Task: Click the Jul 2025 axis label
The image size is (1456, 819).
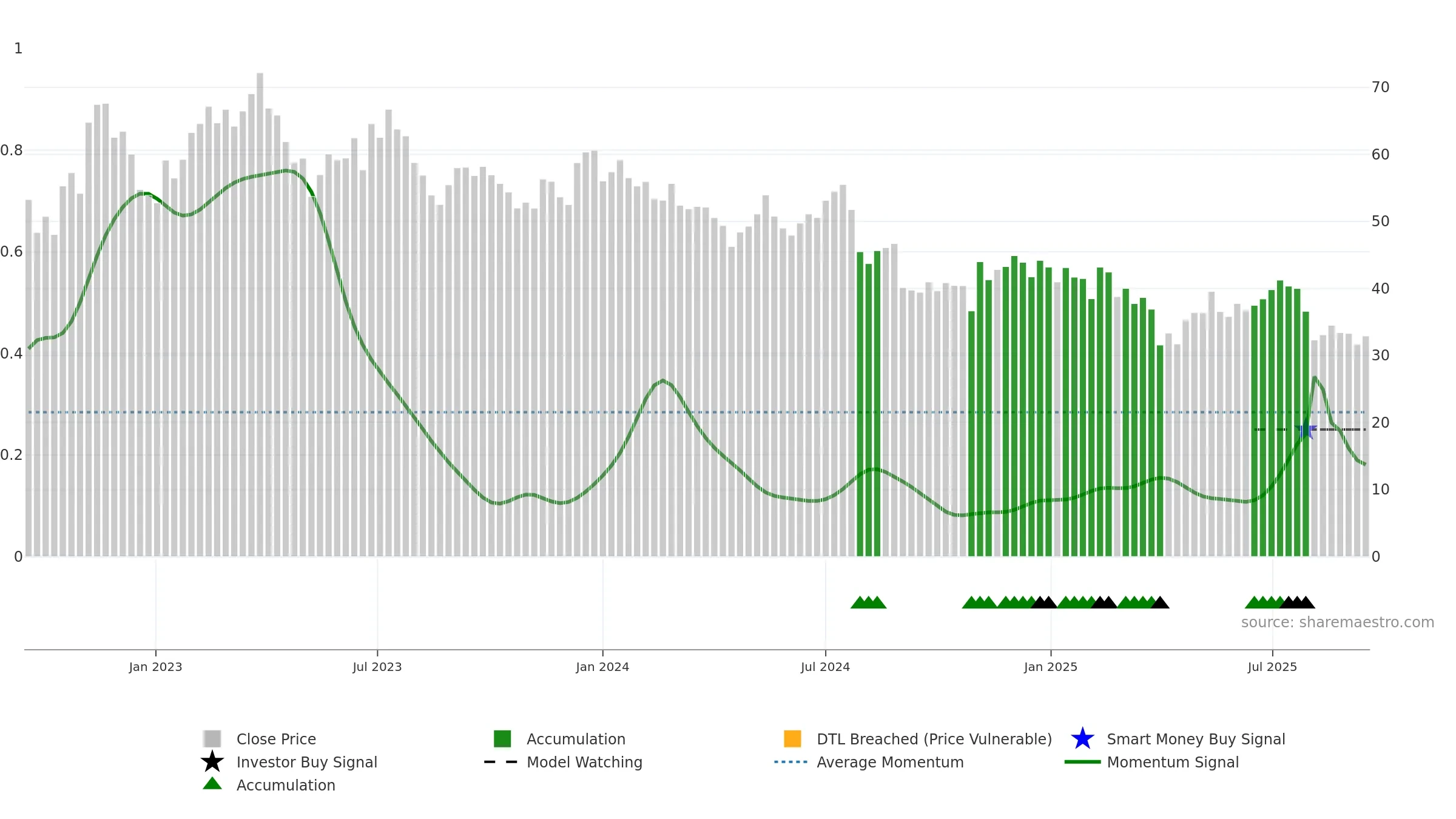Action: (x=1272, y=667)
